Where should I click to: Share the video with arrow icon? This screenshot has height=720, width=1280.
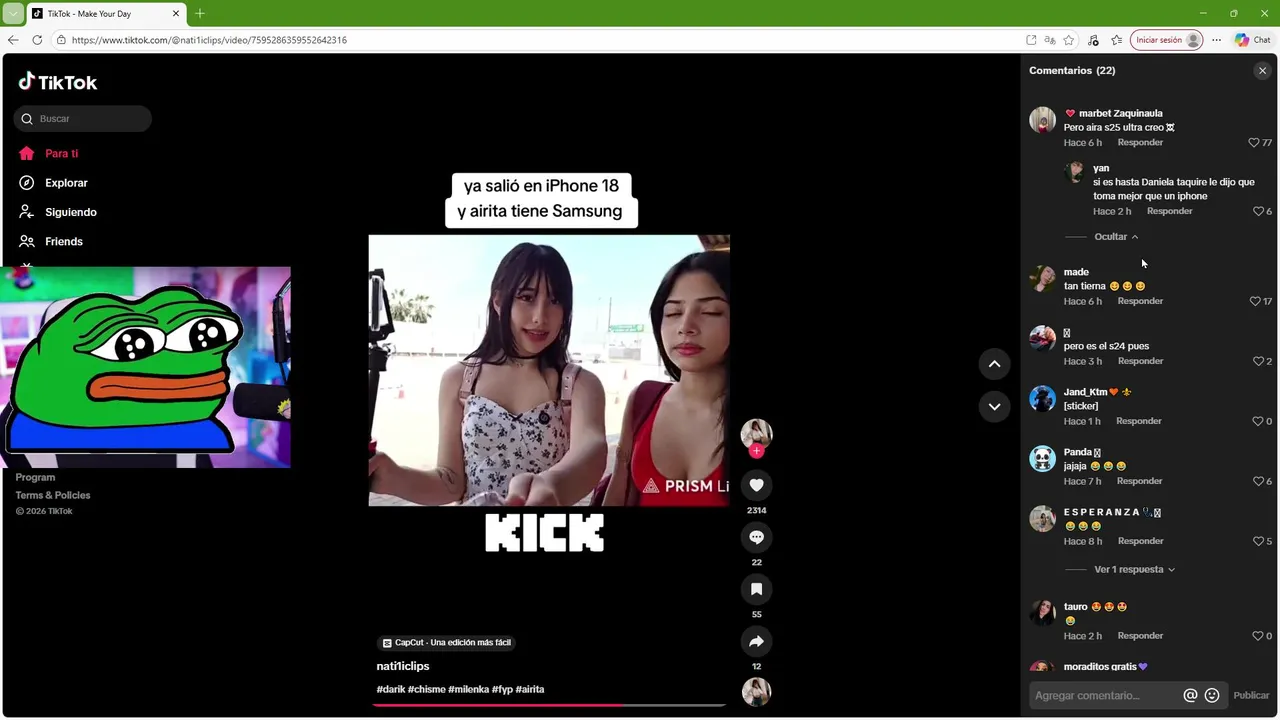(x=756, y=641)
